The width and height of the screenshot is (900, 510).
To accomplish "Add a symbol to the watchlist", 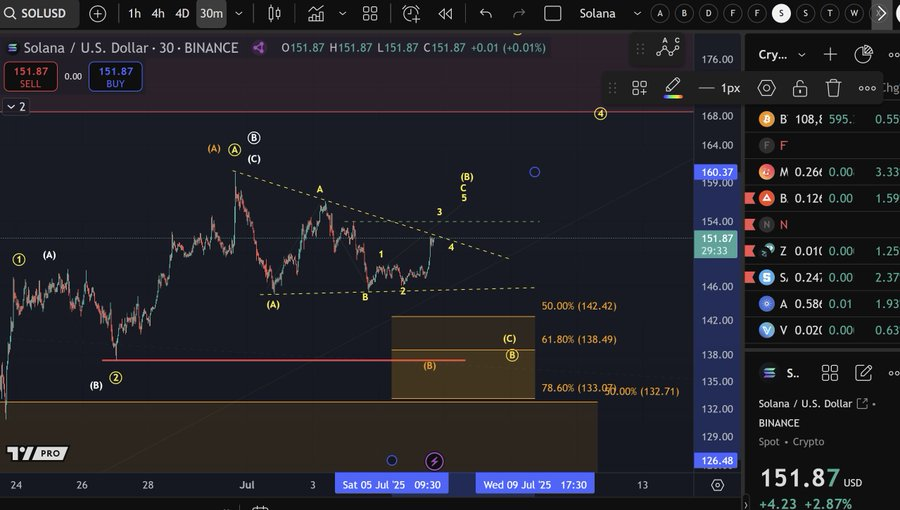I will (830, 54).
